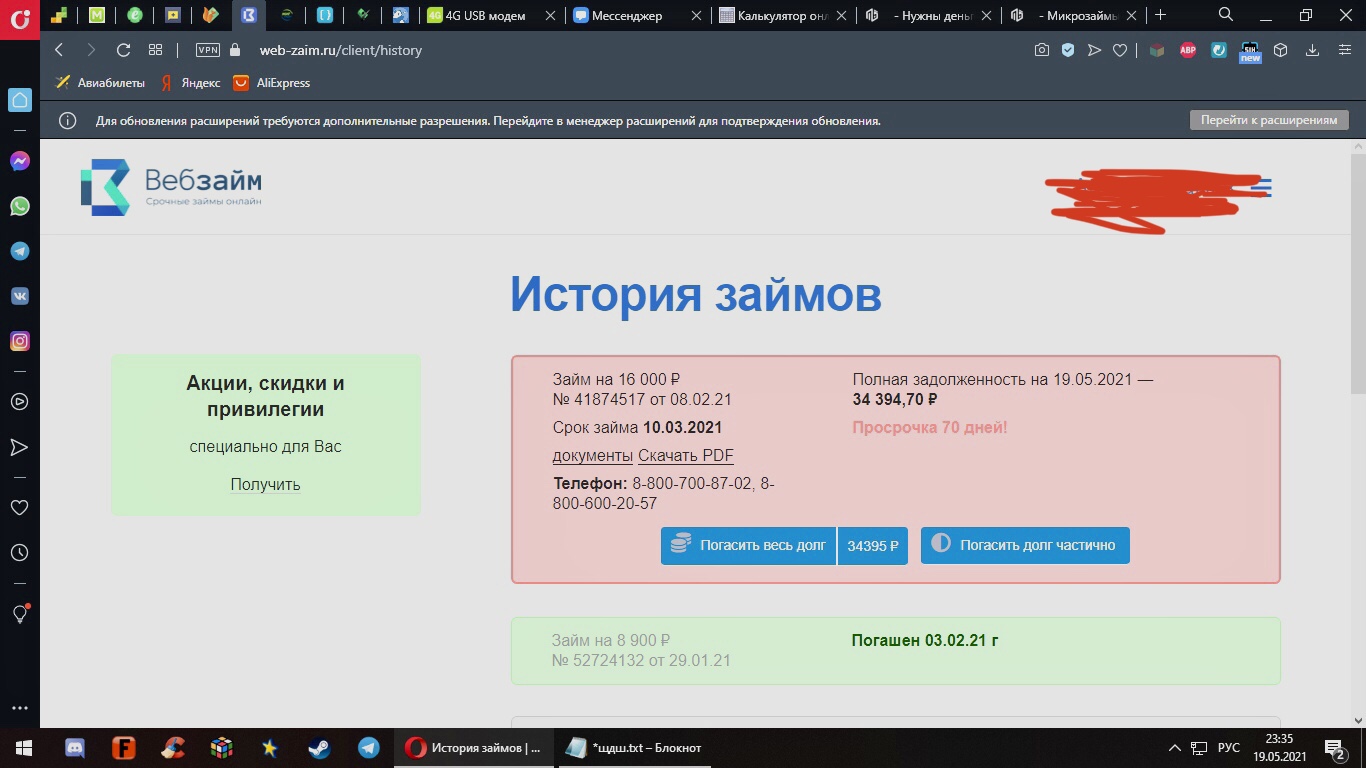Open My Flow arrow in sidebar
Image resolution: width=1366 pixels, height=768 pixels.
click(x=19, y=447)
